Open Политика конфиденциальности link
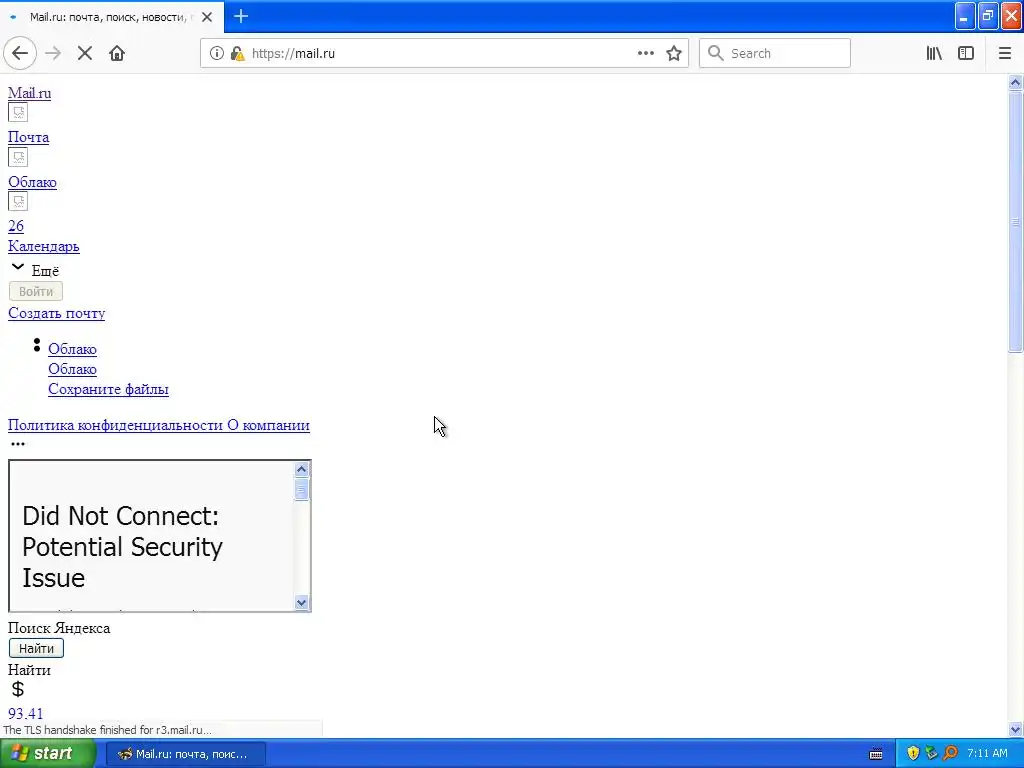The width and height of the screenshot is (1024, 768). coord(116,425)
